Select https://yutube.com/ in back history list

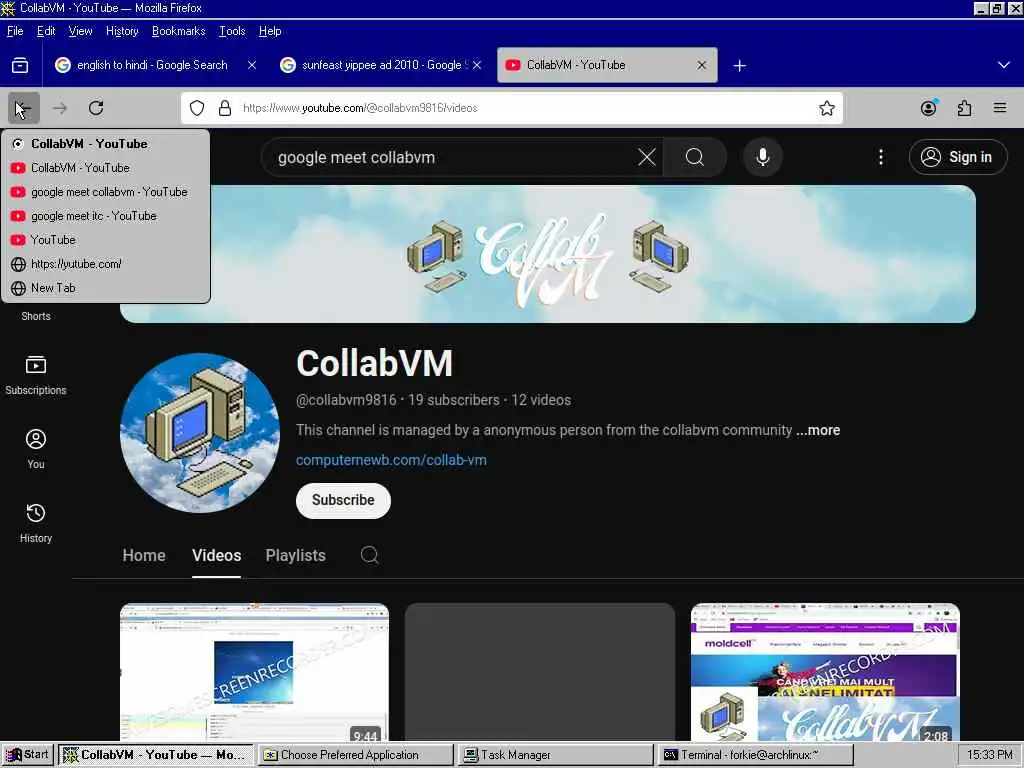tap(106, 264)
